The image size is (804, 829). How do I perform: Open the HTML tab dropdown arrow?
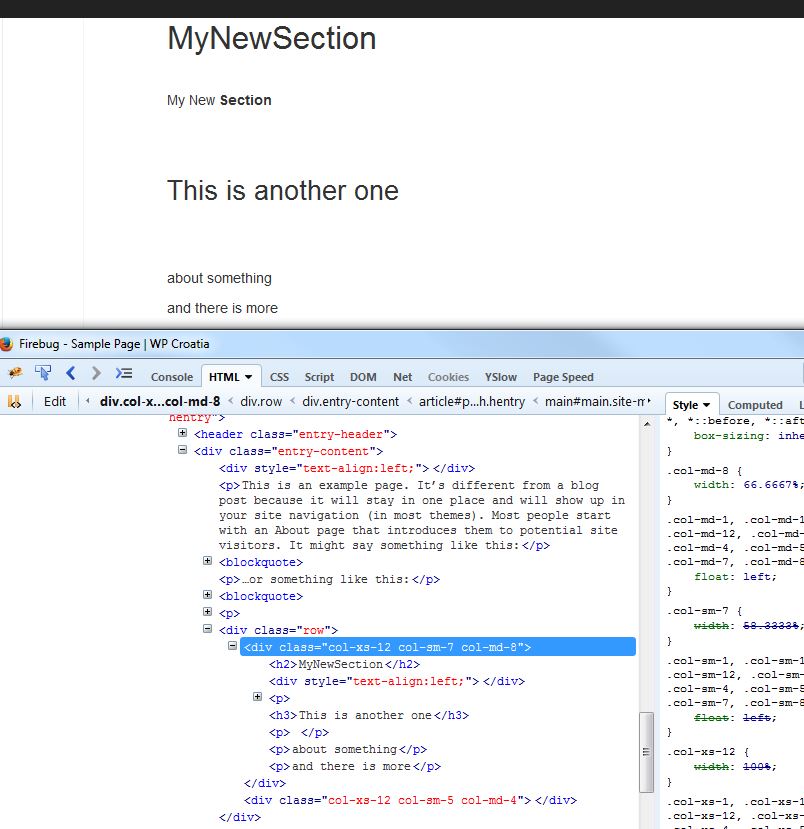coord(248,377)
